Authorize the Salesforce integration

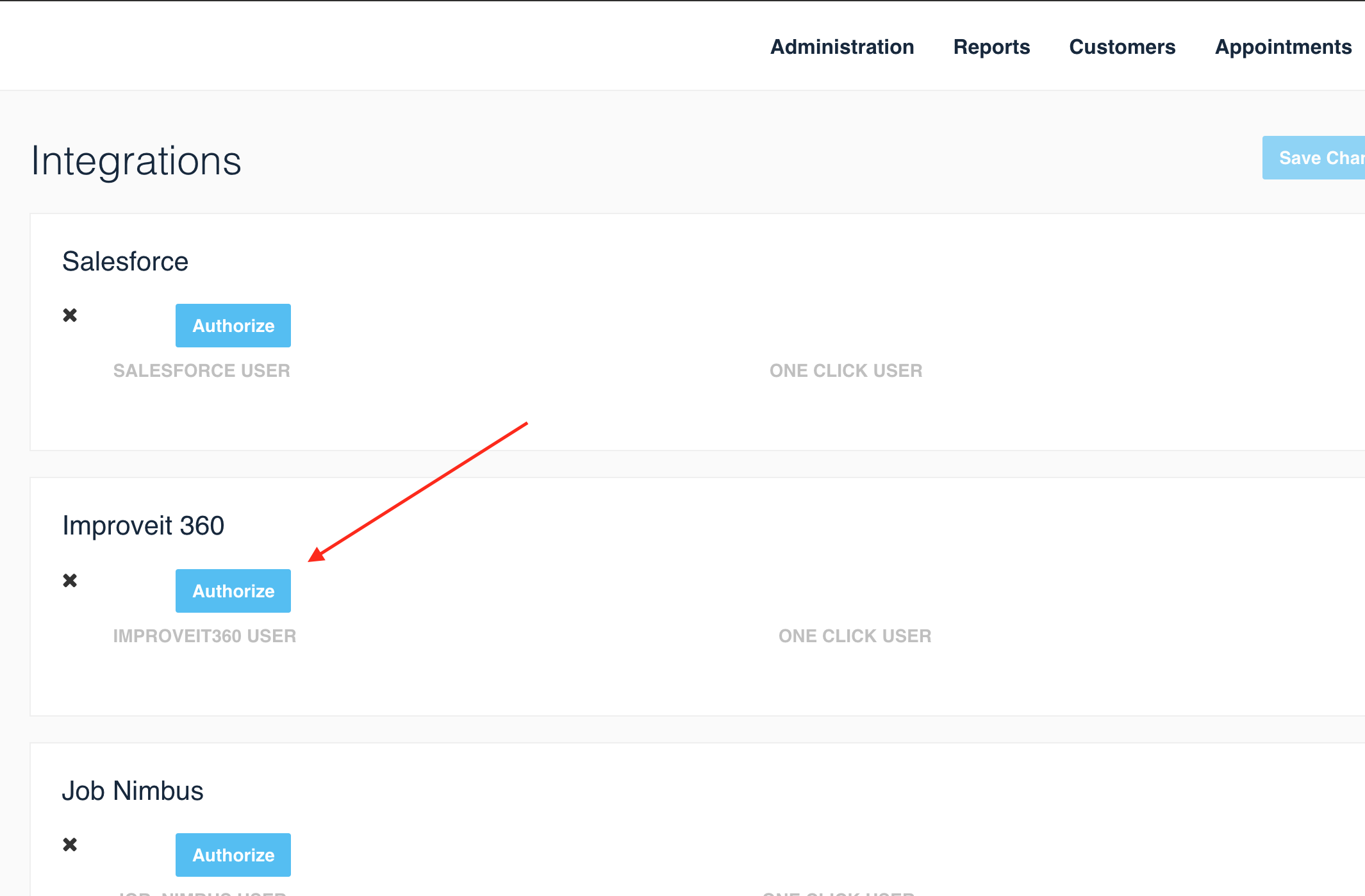[233, 326]
